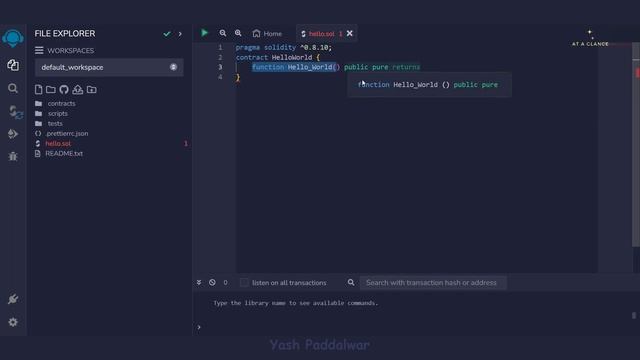The height and width of the screenshot is (360, 640).
Task: Open the File Explorer sidebar icon
Action: coord(13,65)
